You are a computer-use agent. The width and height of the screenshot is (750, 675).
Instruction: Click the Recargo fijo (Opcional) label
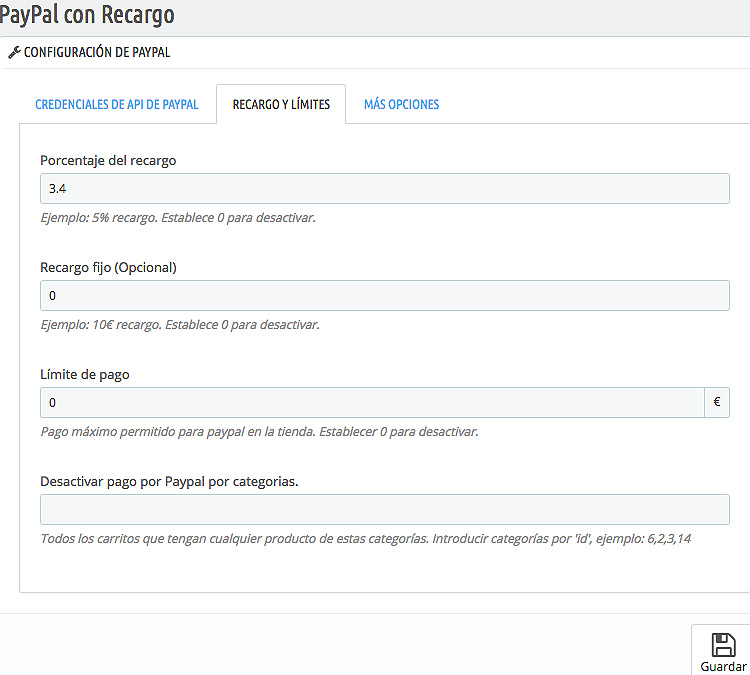[108, 267]
